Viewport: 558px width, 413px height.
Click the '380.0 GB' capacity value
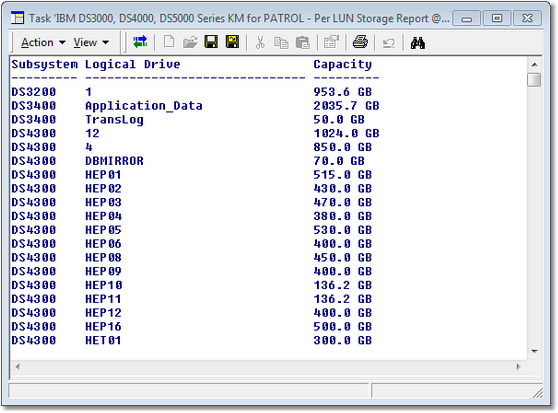[343, 216]
